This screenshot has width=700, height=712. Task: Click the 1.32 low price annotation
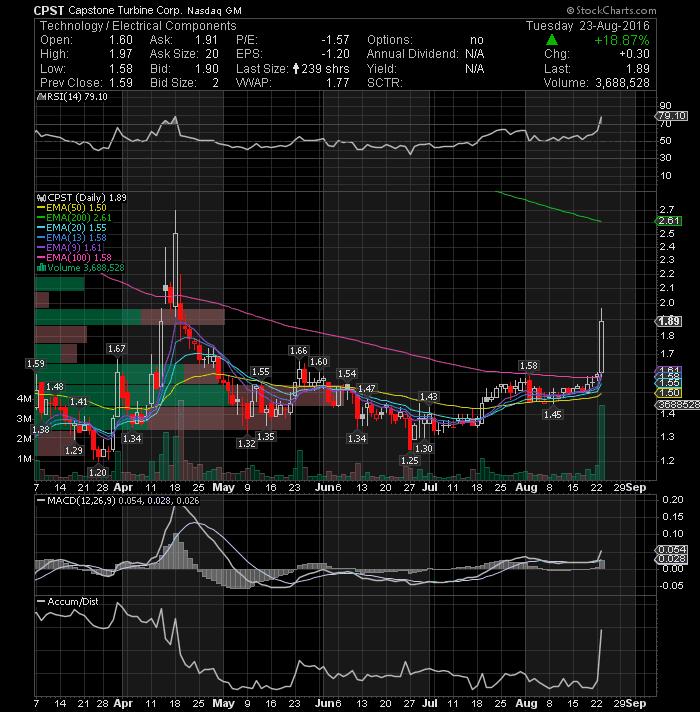pos(247,444)
